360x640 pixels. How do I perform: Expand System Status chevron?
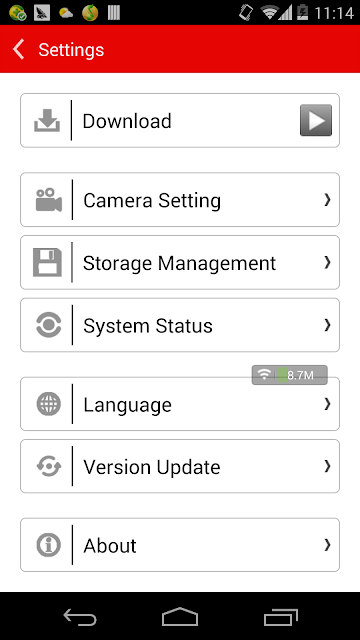coord(327,325)
